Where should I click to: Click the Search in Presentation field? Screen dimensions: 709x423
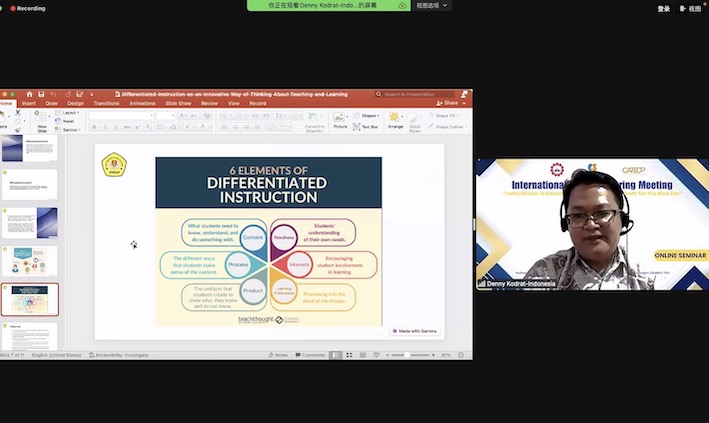pyautogui.click(x=415, y=94)
